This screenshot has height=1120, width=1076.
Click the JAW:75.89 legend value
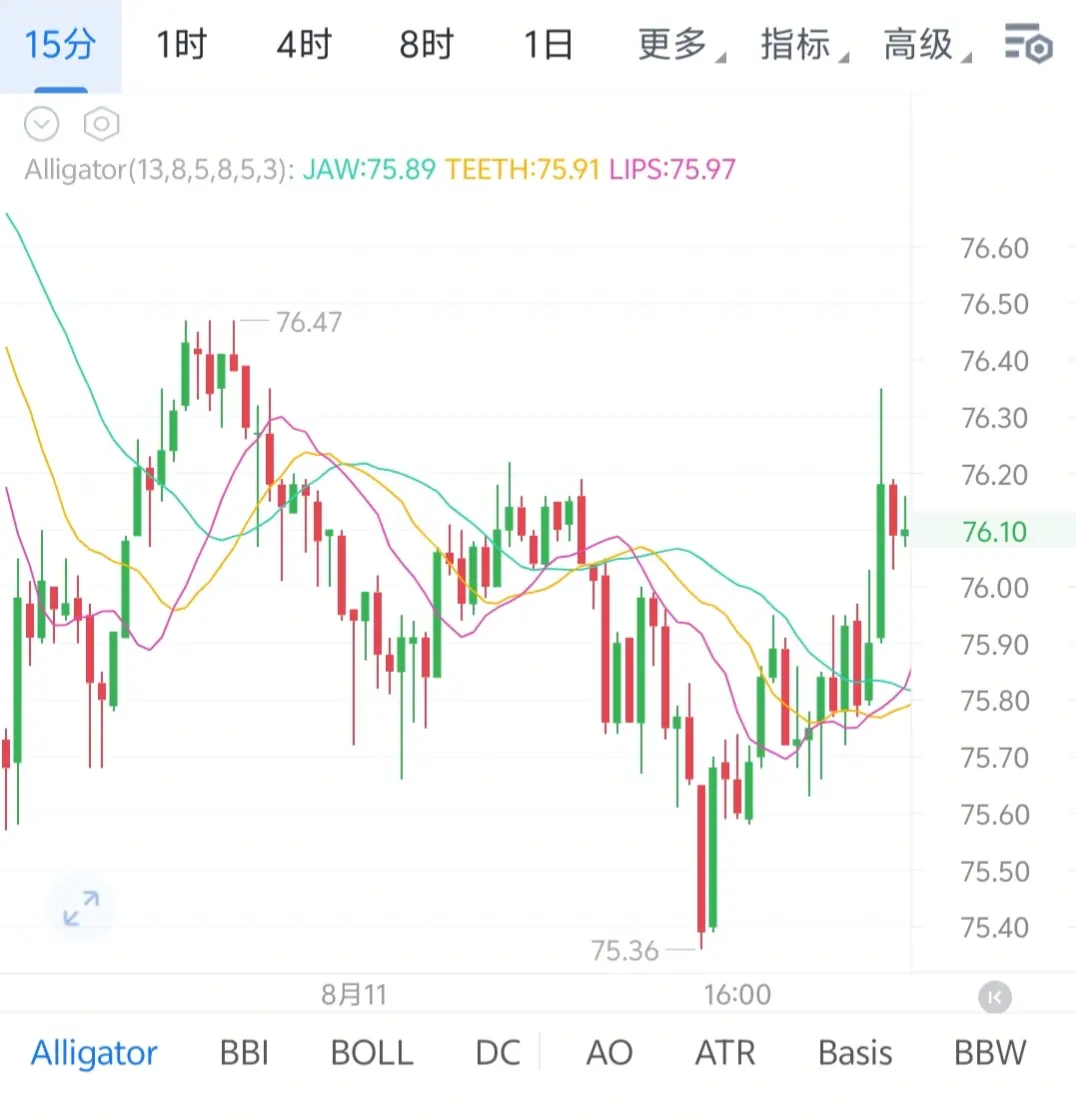tap(369, 170)
